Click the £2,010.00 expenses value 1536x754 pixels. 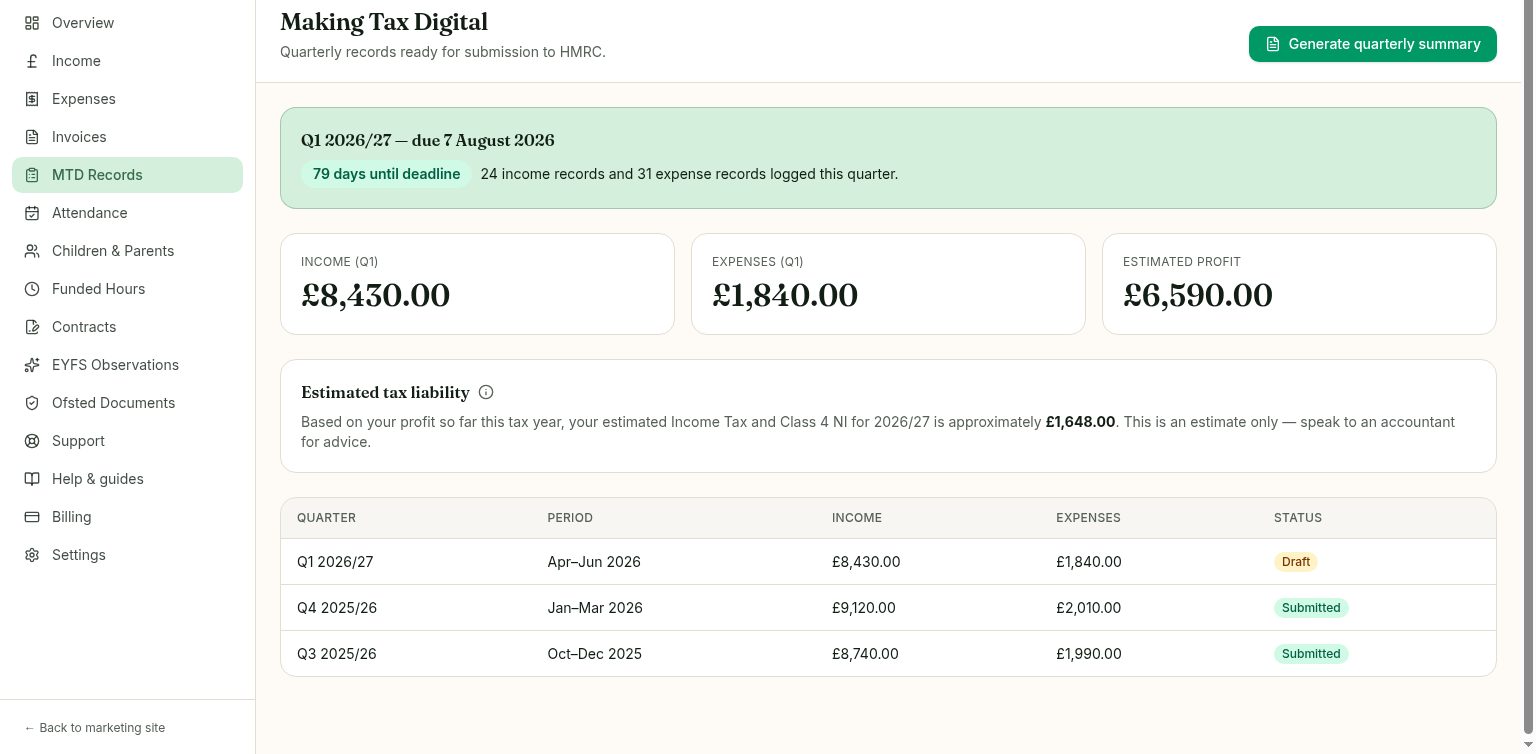(1089, 608)
